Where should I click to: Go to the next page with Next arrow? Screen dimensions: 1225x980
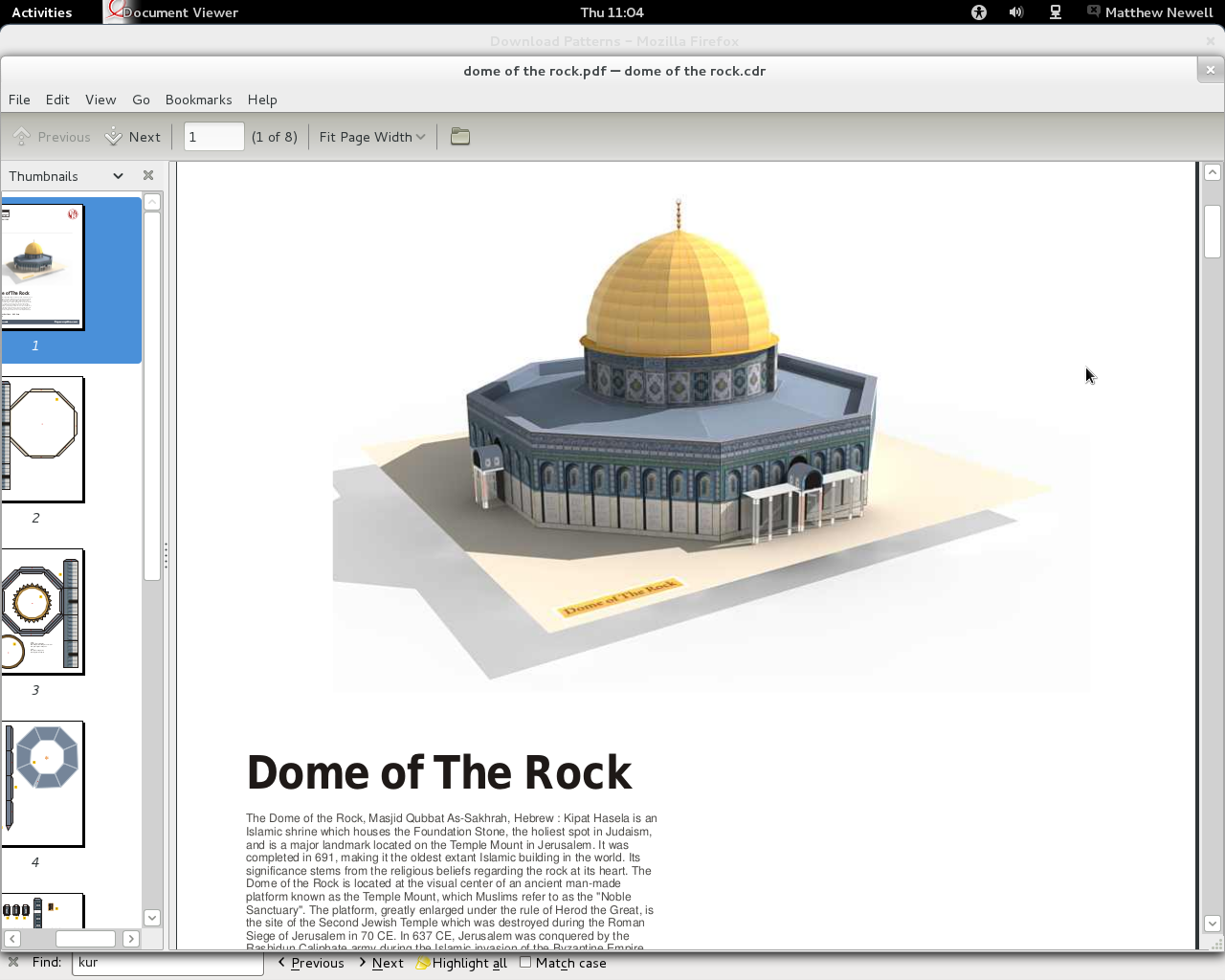133,137
